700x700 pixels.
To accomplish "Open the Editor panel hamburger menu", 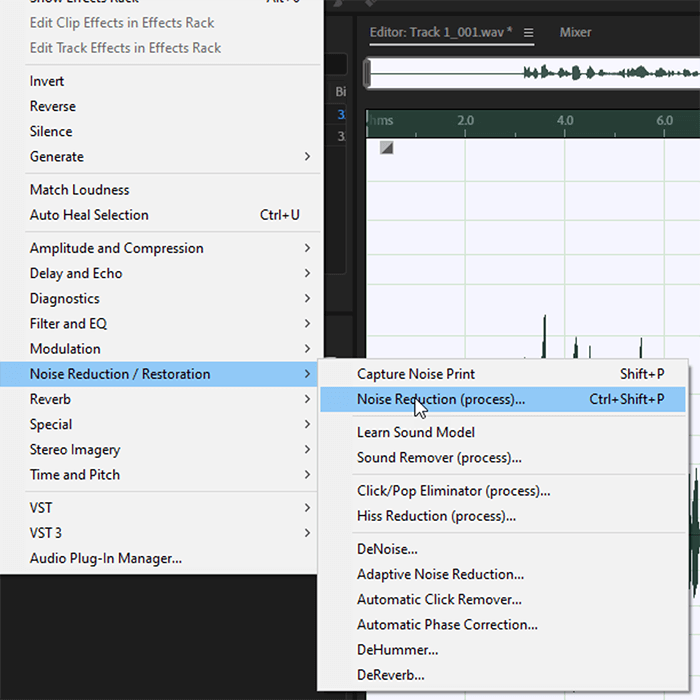I will (529, 33).
